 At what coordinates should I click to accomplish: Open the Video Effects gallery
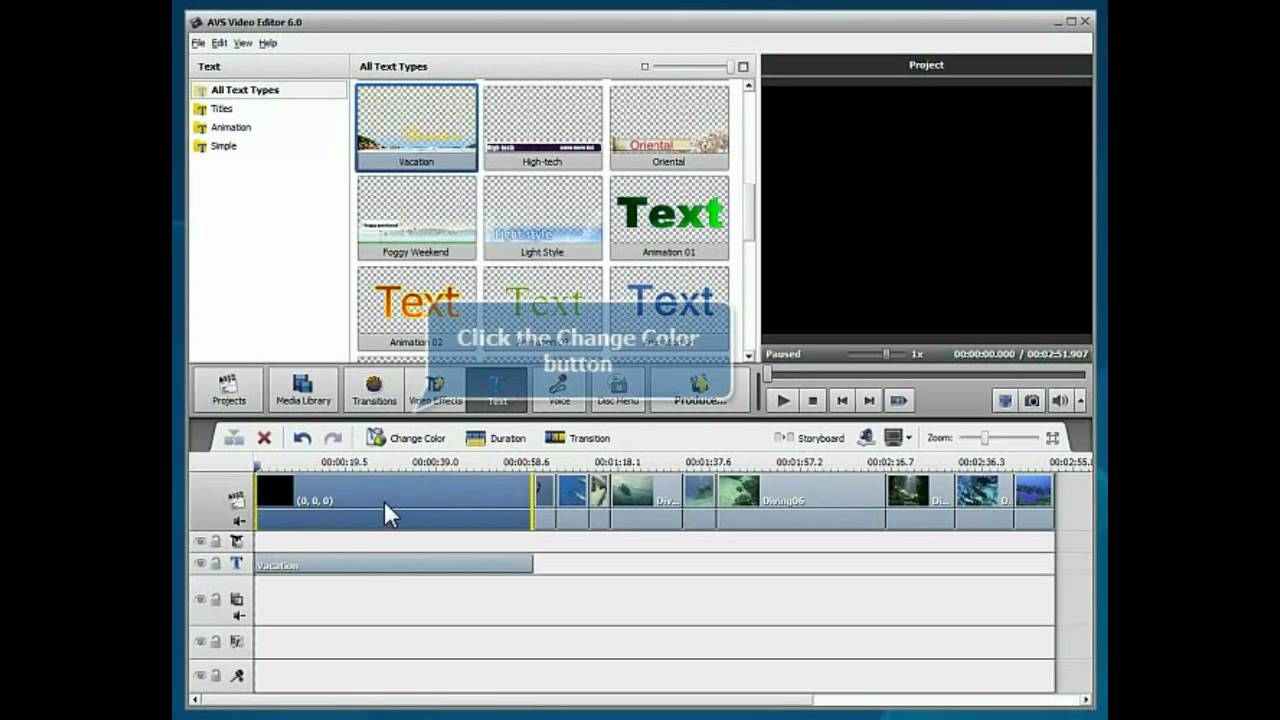[x=435, y=389]
